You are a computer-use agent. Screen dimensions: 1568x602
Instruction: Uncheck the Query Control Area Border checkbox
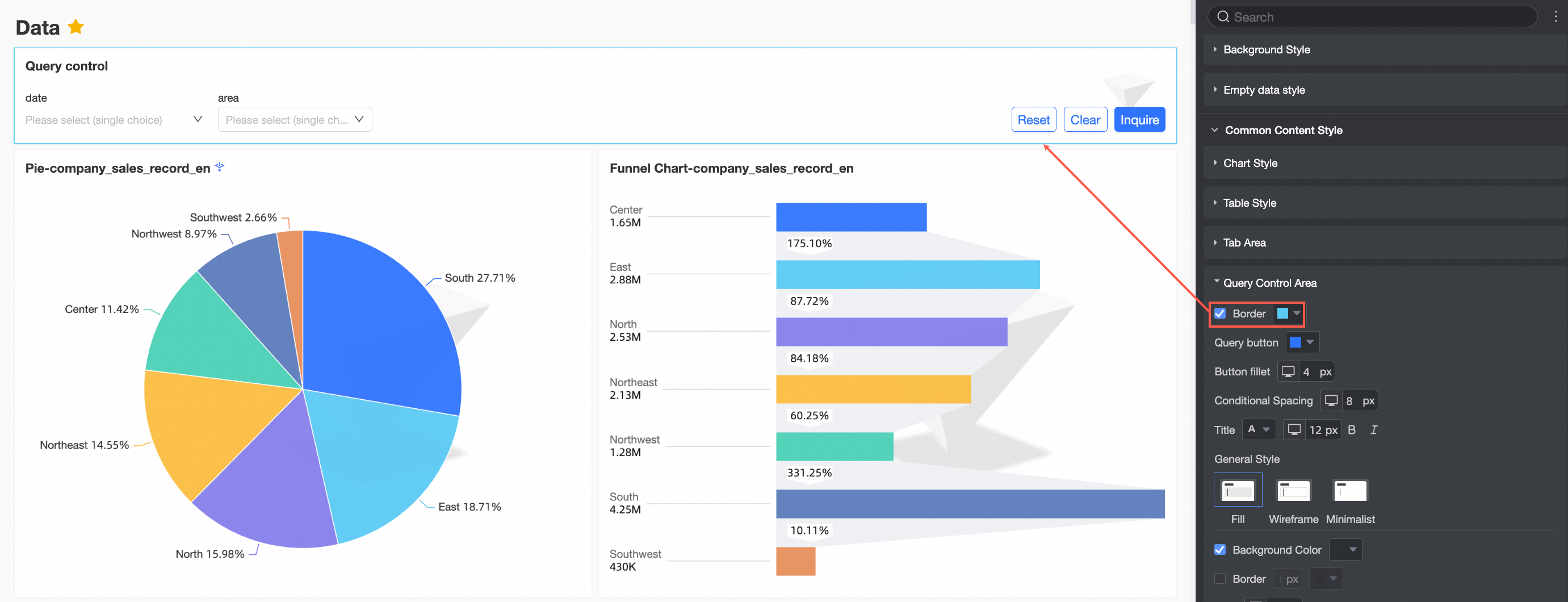point(1220,313)
